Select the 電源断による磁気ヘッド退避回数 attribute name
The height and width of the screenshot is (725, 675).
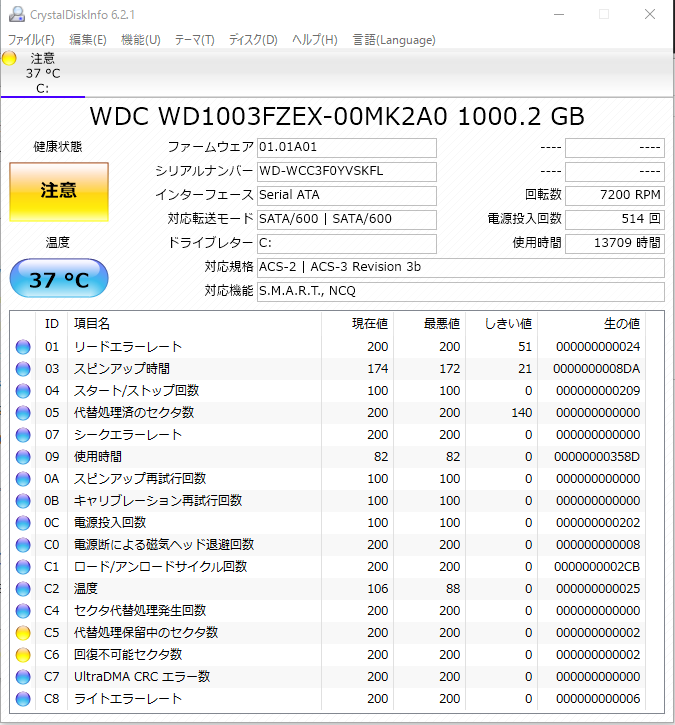click(x=164, y=545)
